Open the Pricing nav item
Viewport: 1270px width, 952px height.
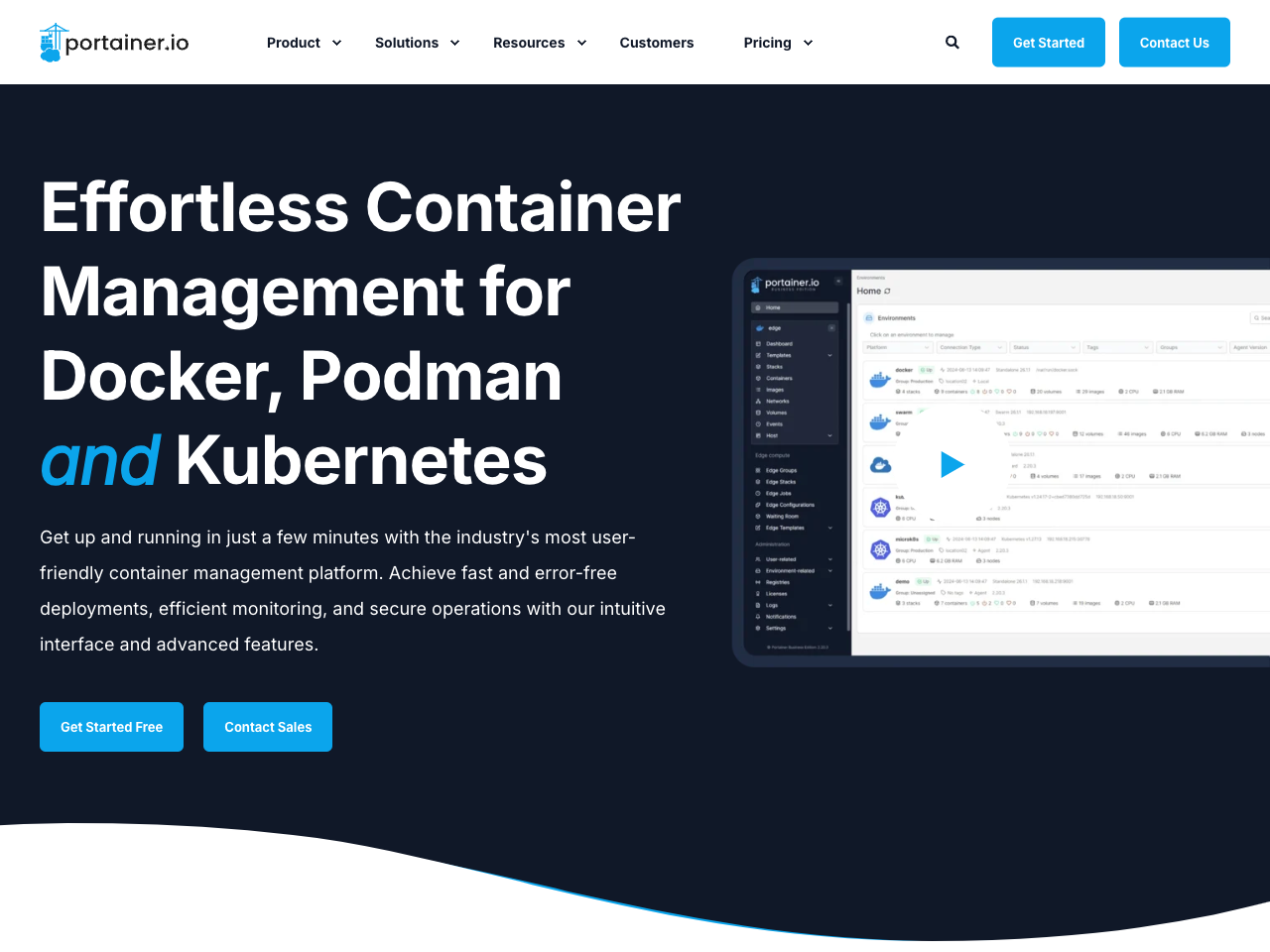(768, 43)
